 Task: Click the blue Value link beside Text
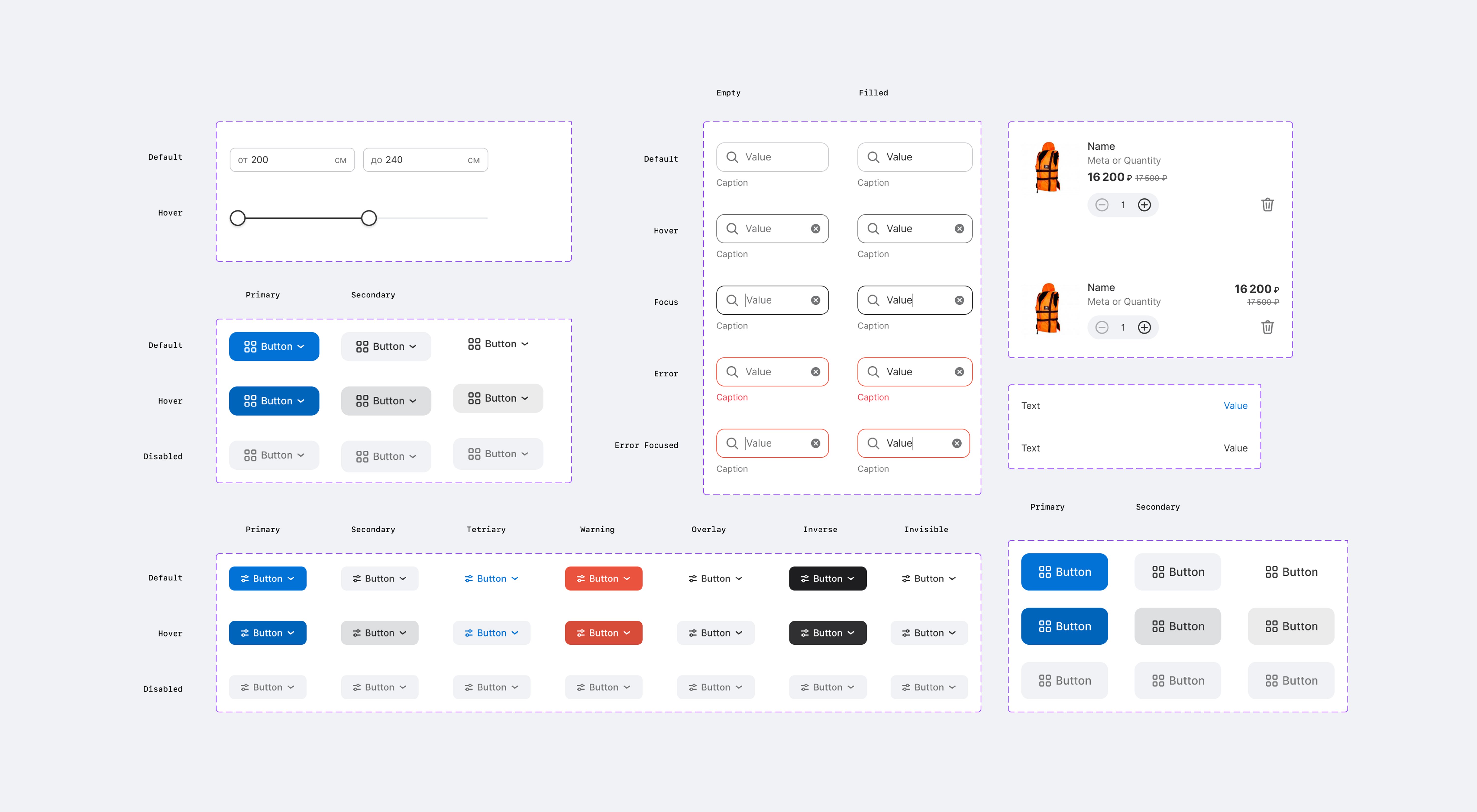pos(1235,406)
